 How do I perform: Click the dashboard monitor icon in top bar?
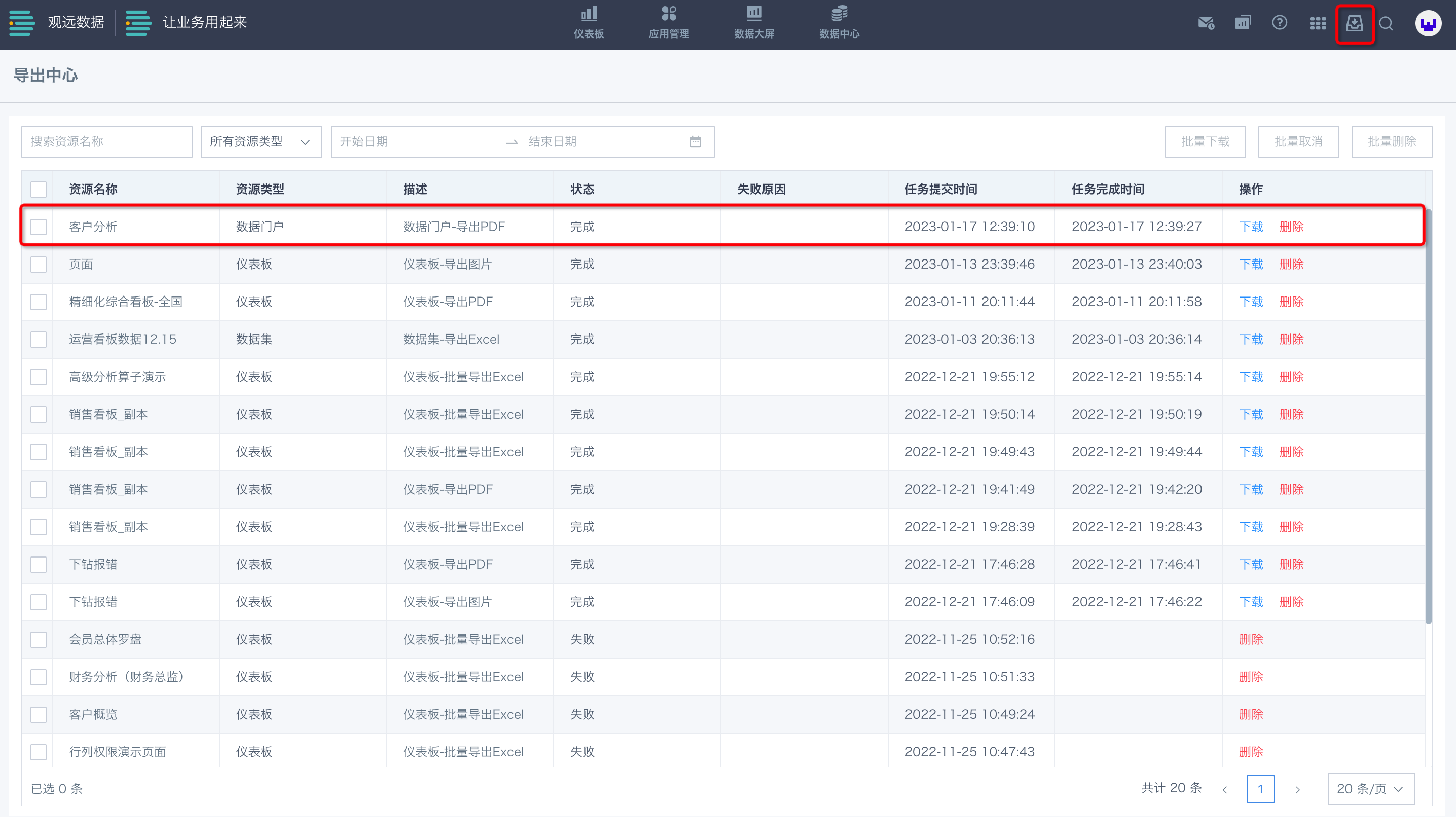(x=1243, y=23)
